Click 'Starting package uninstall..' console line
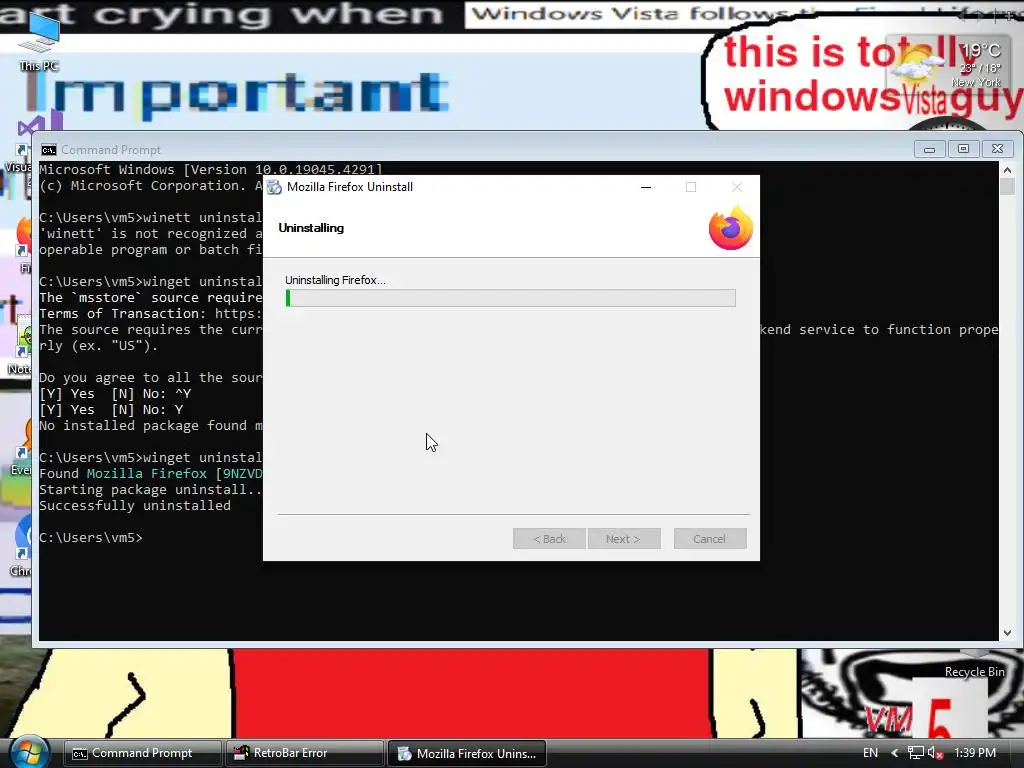1024x768 pixels. point(150,490)
